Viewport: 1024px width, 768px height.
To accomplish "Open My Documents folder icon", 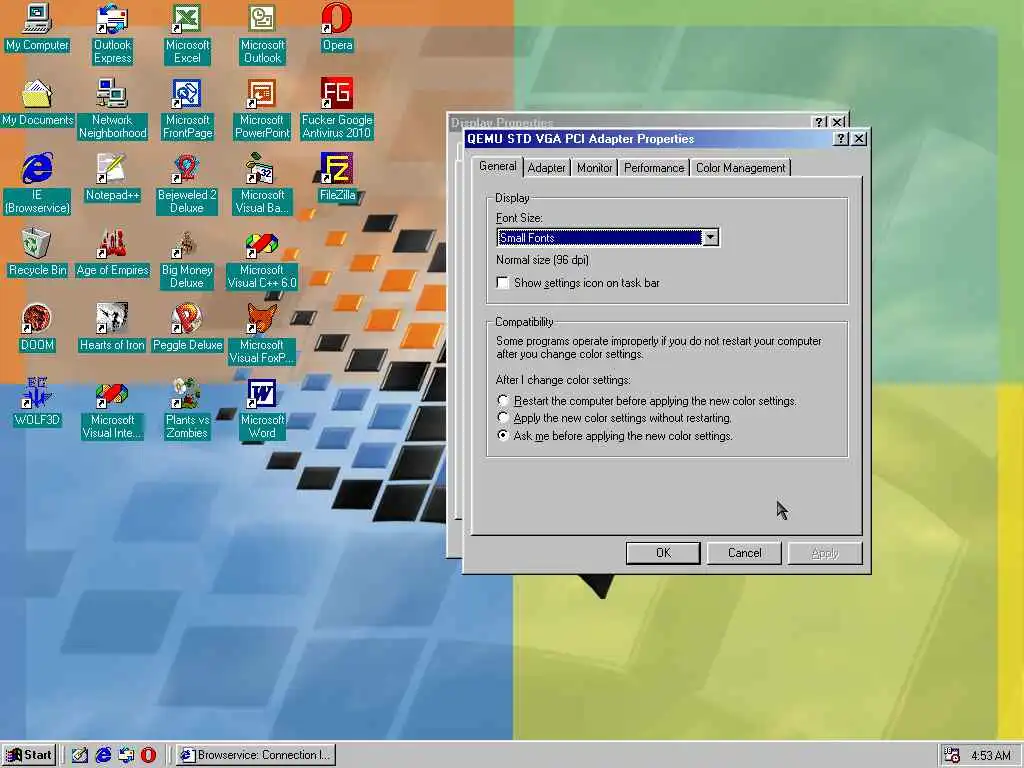I will click(37, 103).
